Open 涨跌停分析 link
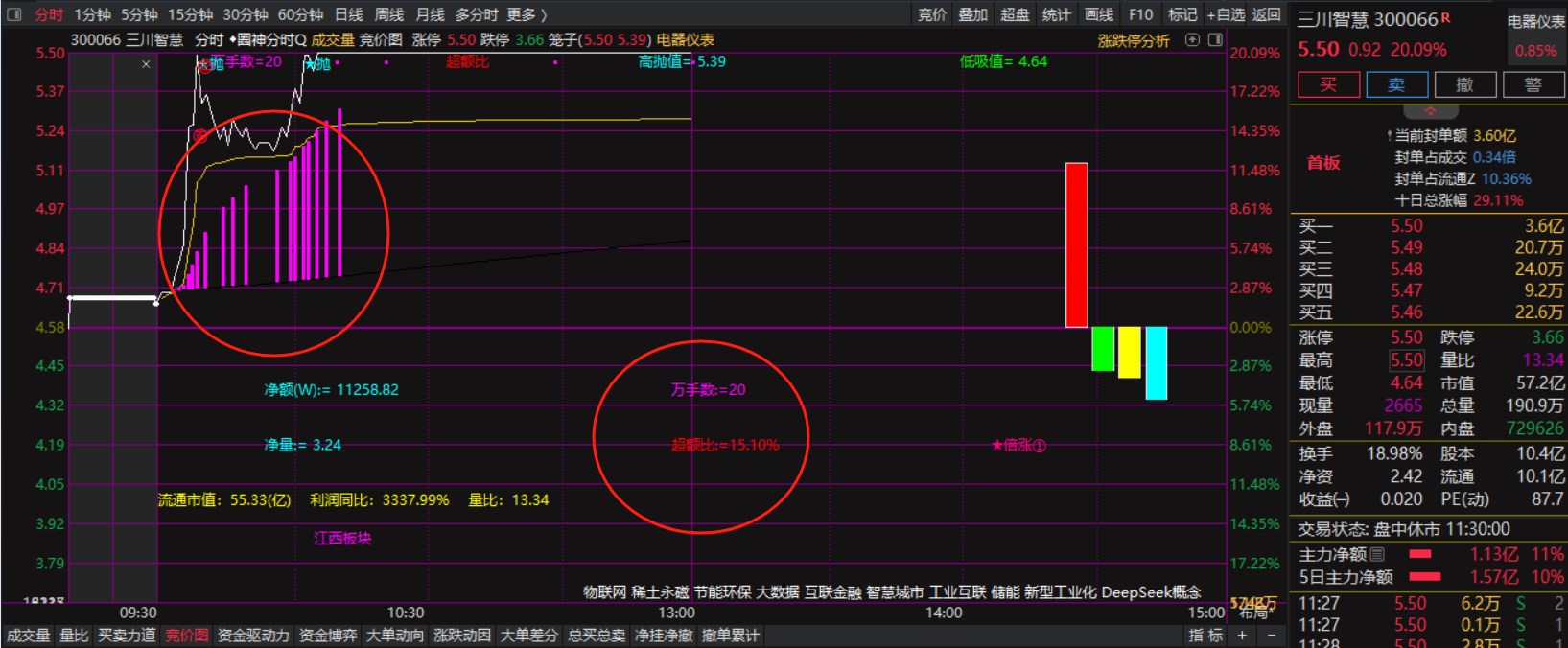Screen dimensions: 1568x648 1134,40
